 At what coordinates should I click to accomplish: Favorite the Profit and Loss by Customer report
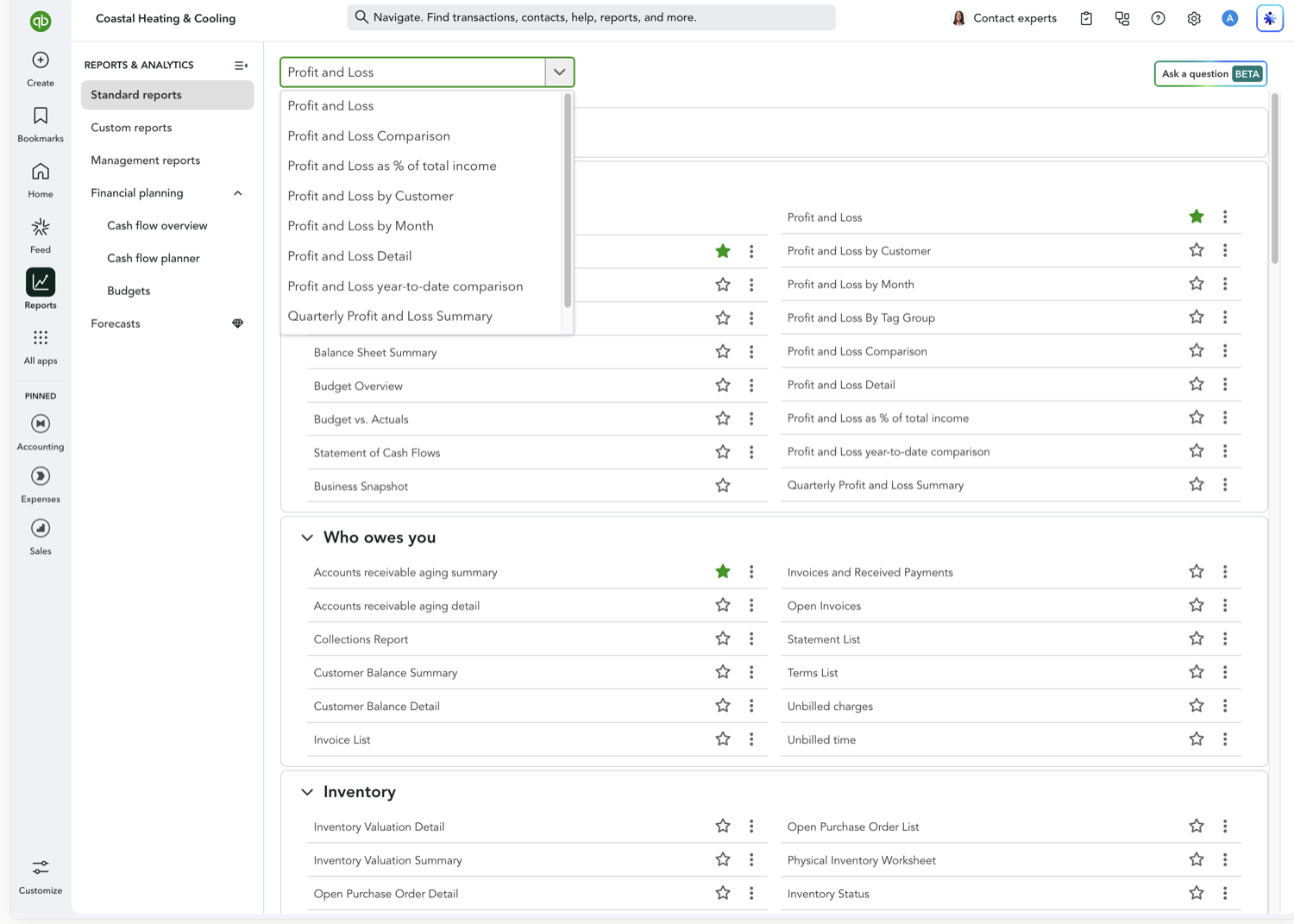[x=1197, y=250]
